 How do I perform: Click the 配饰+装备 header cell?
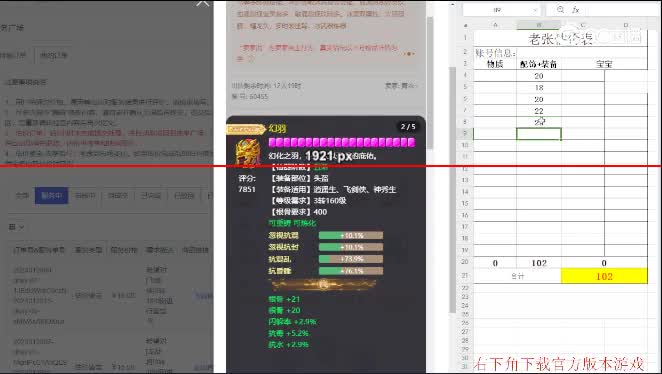pos(539,64)
